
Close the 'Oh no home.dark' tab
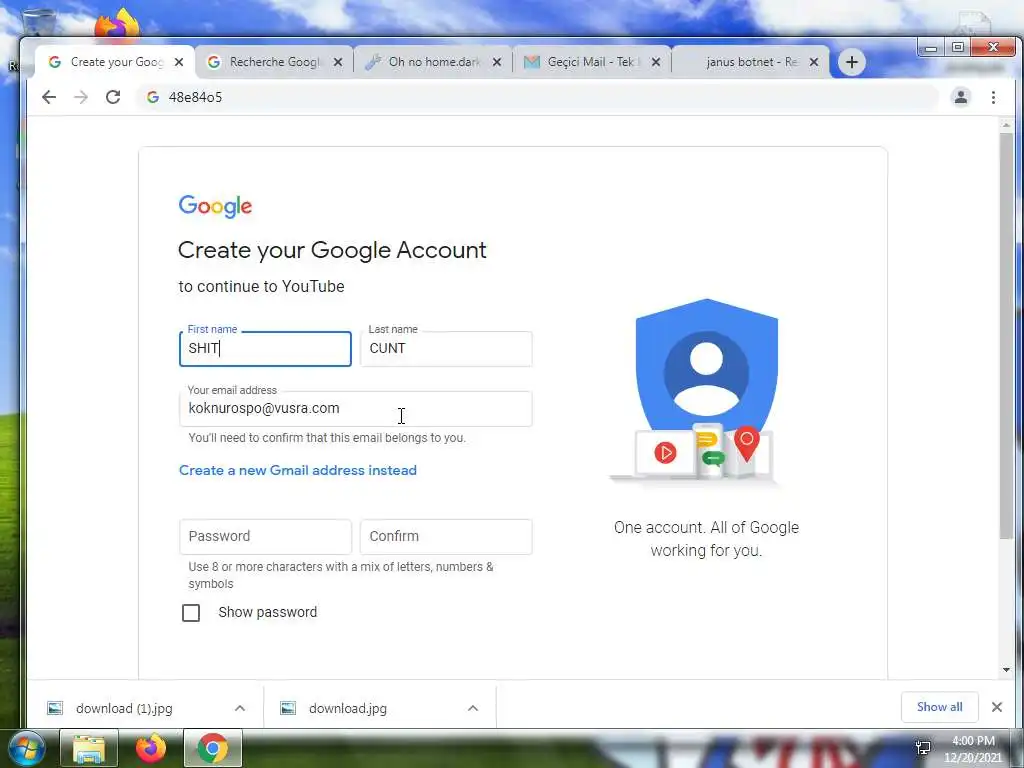pos(497,62)
